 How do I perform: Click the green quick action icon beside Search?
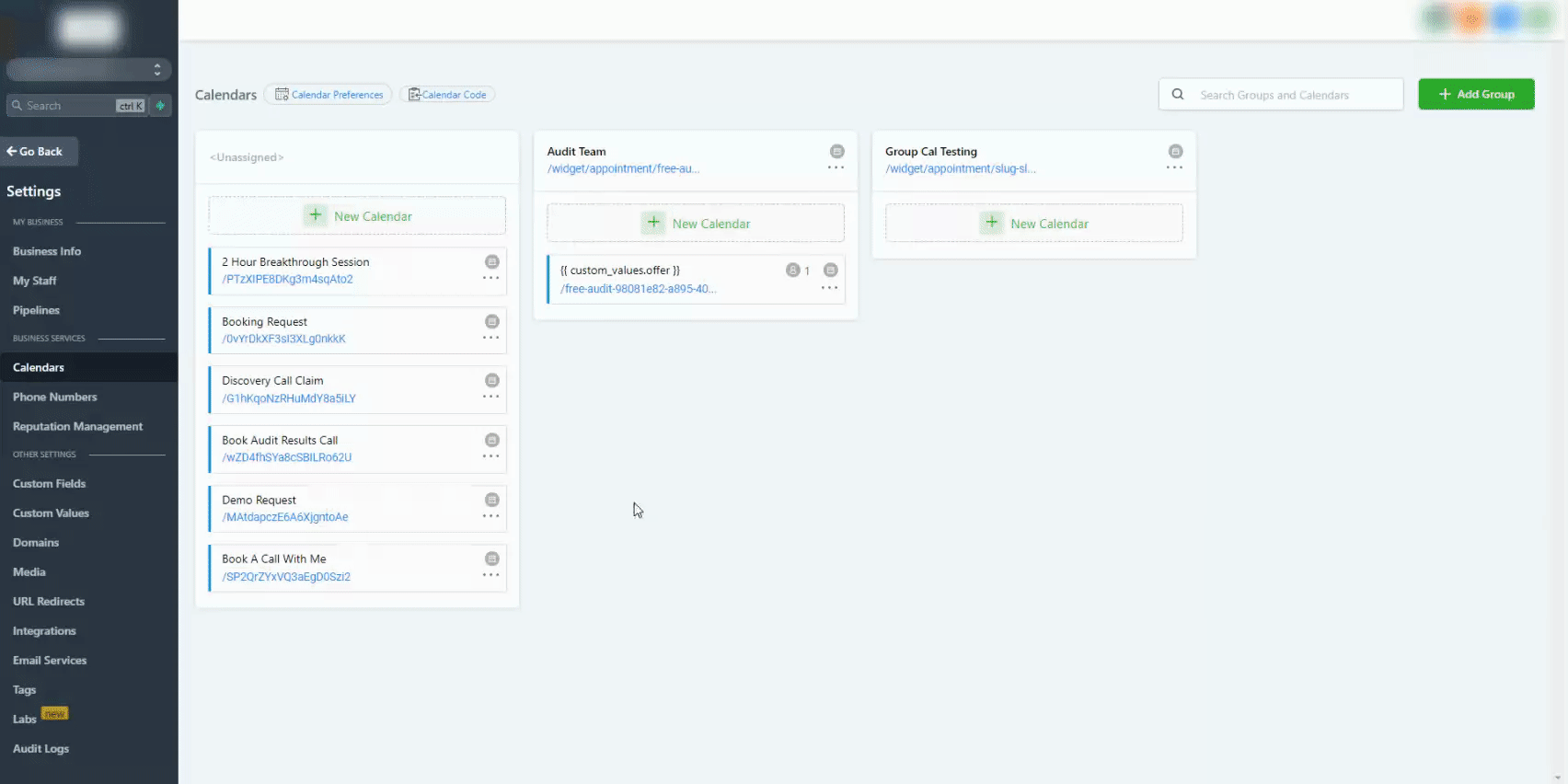pos(160,106)
